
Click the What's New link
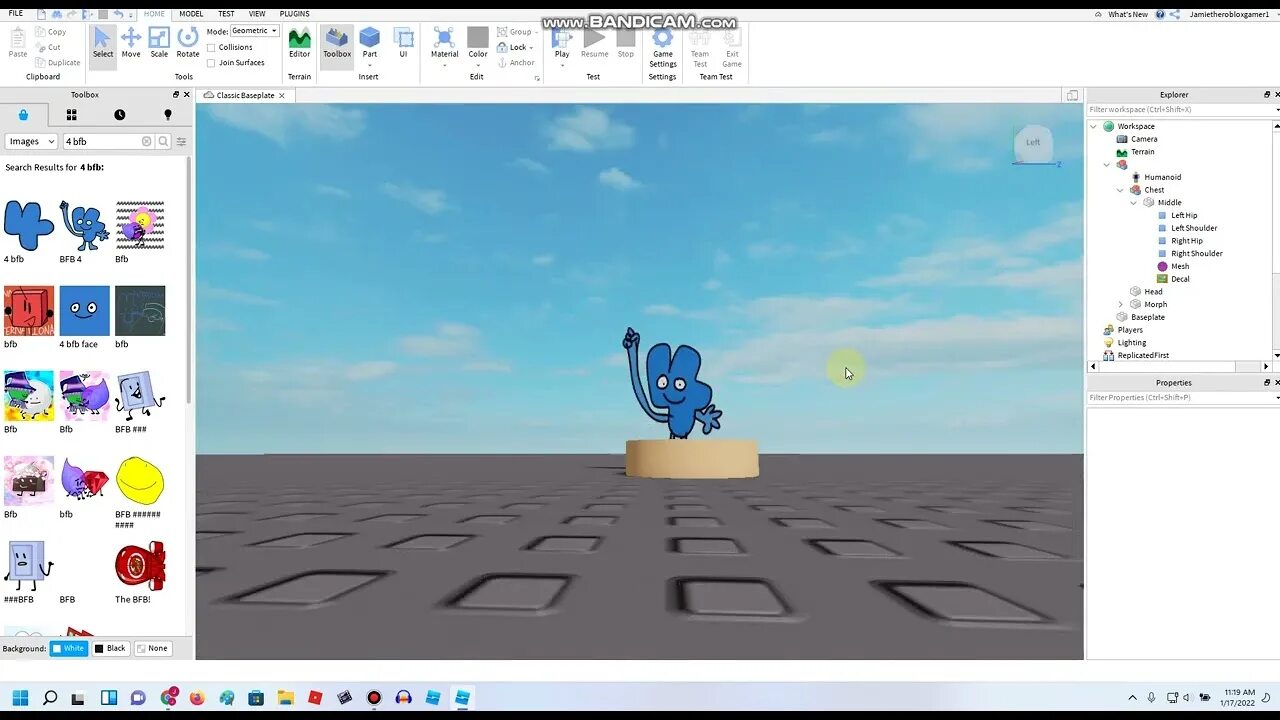(x=1128, y=14)
